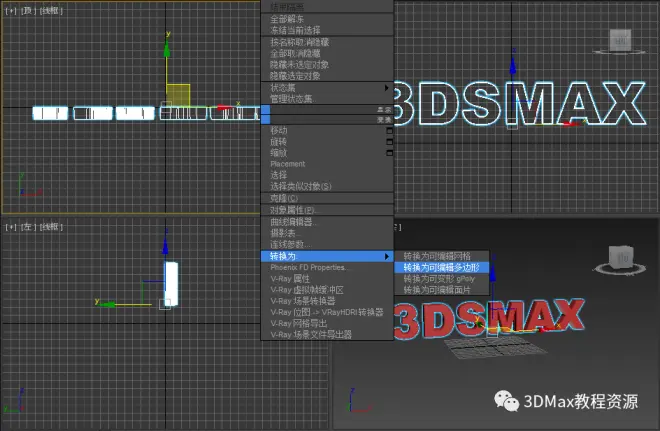Click 选择 menu entry
Viewport: 660px width, 431px height.
[x=279, y=175]
